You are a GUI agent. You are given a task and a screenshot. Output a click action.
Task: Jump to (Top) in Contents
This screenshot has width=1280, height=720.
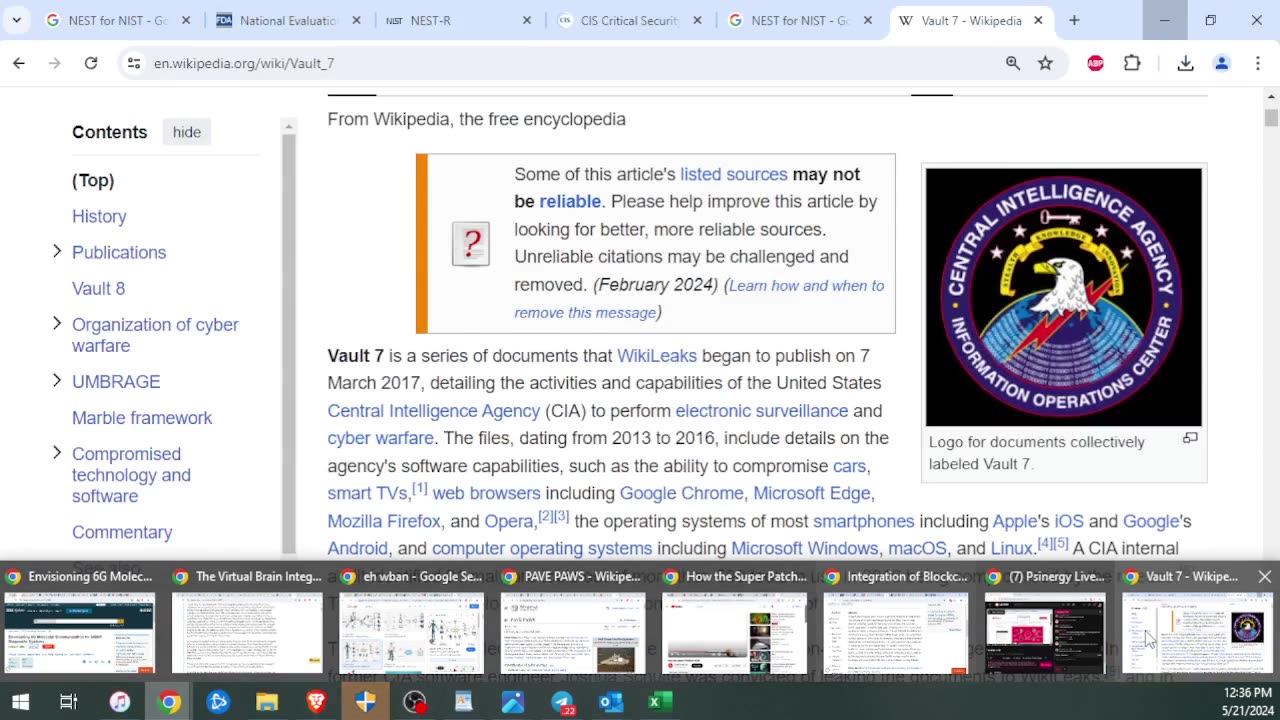point(93,180)
